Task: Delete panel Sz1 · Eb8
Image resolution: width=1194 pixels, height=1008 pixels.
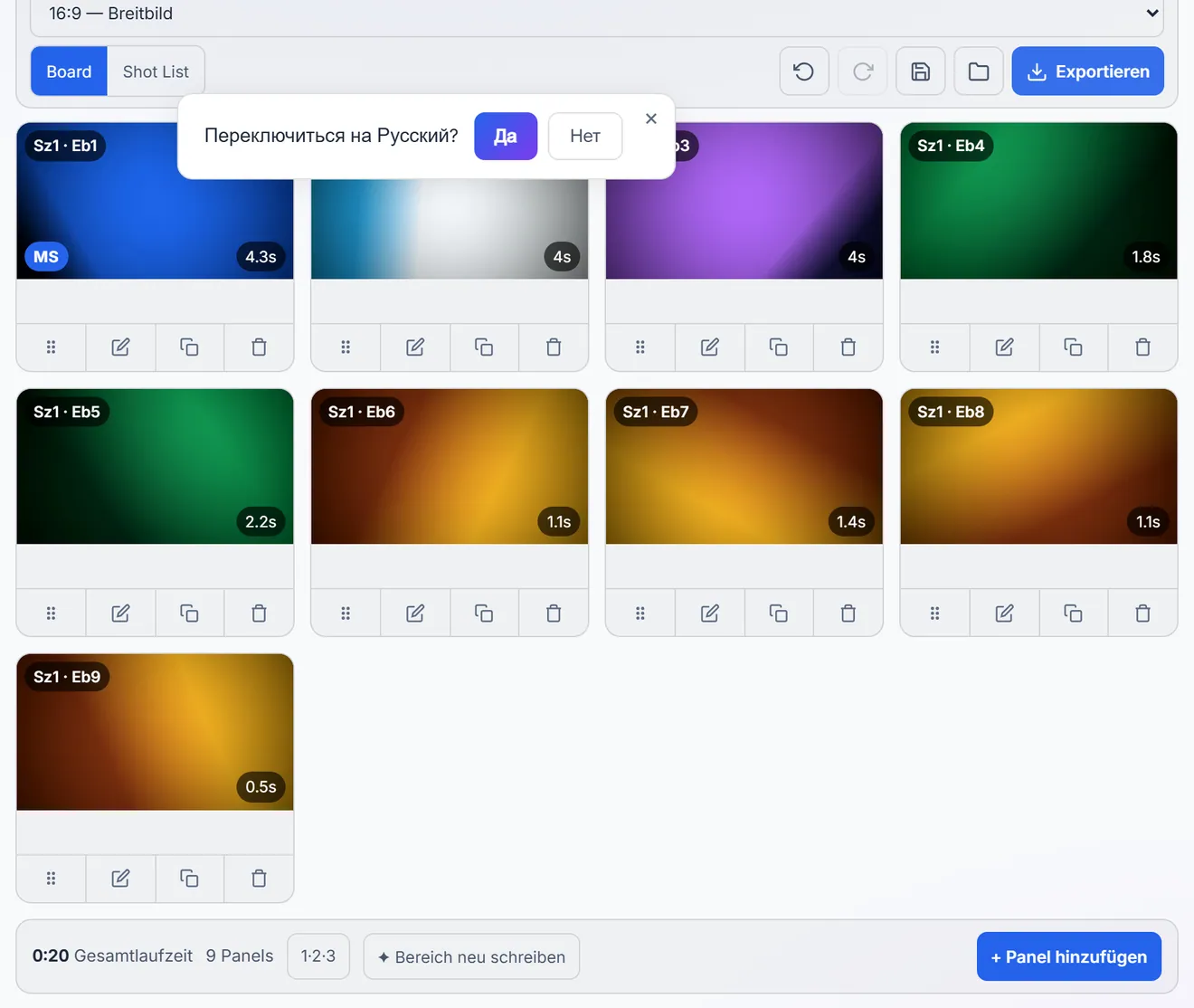Action: (1142, 613)
